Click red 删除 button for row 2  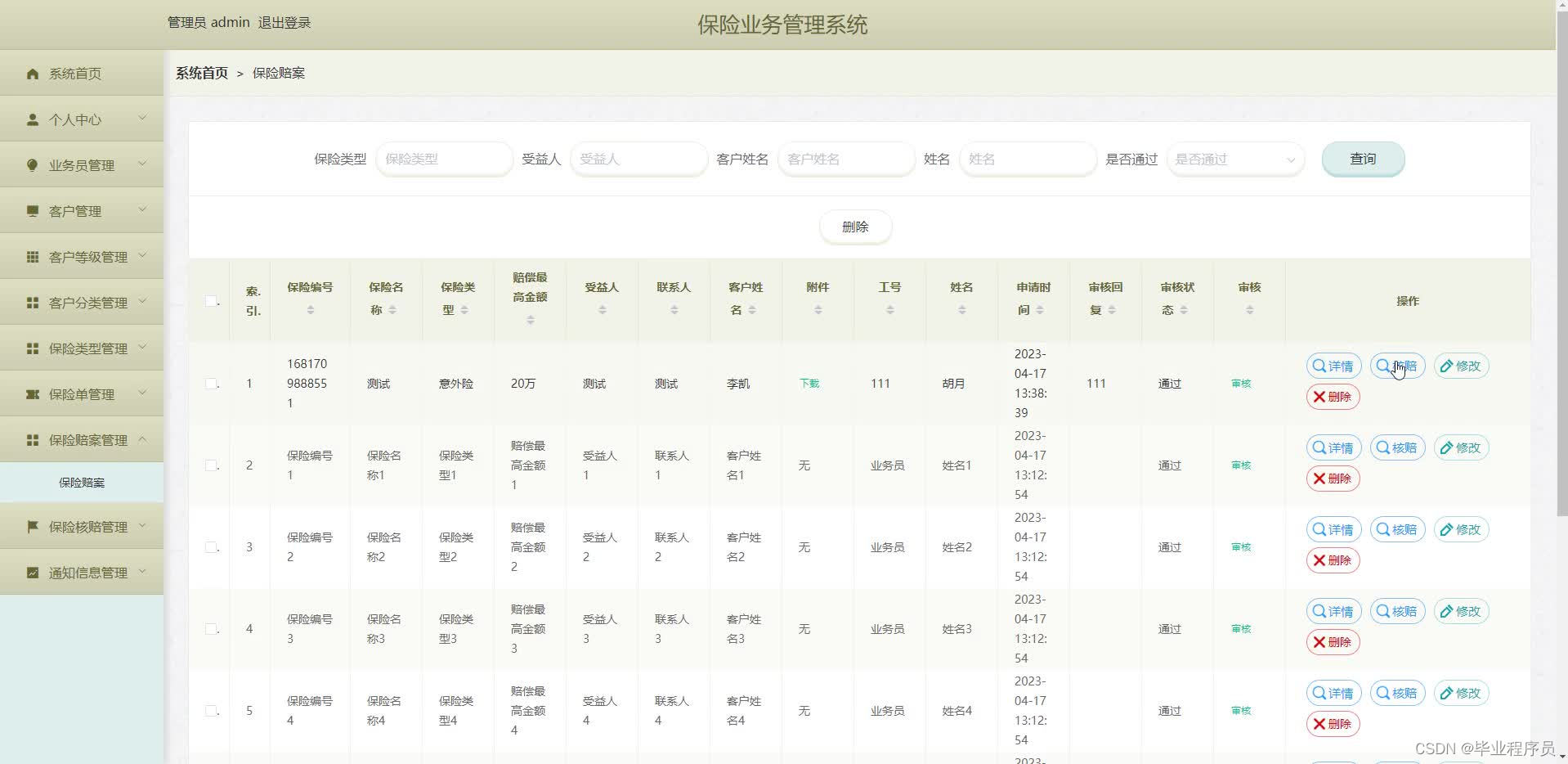(x=1333, y=479)
